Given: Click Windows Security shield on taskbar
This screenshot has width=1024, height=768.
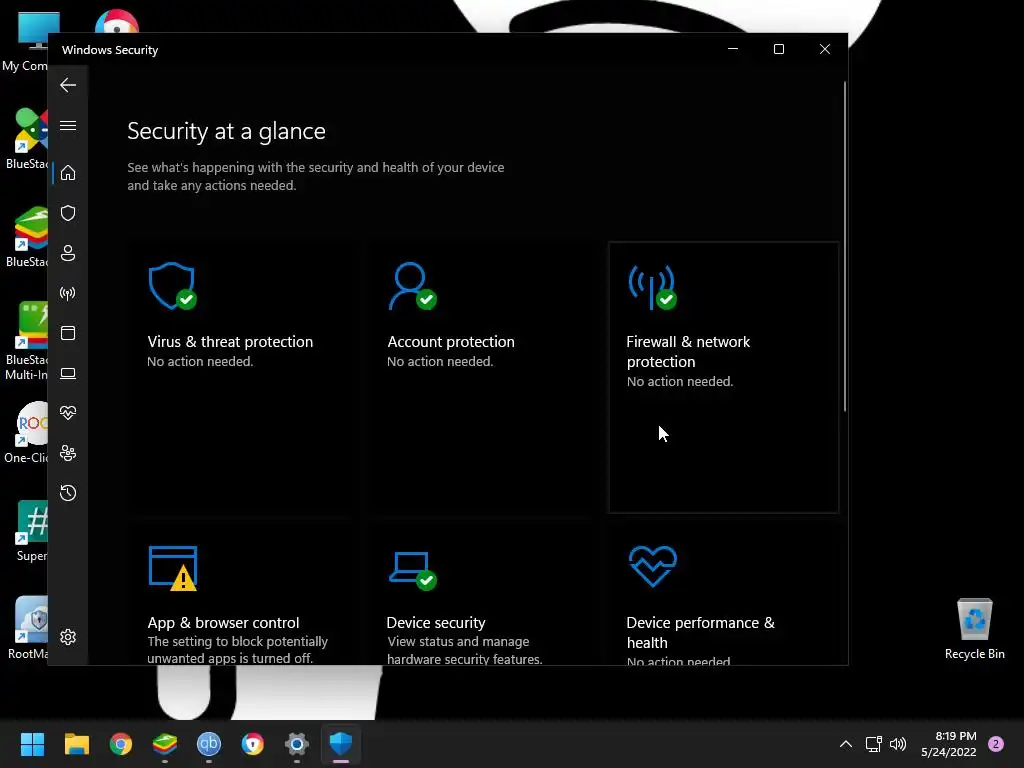Looking at the screenshot, I should (x=341, y=744).
